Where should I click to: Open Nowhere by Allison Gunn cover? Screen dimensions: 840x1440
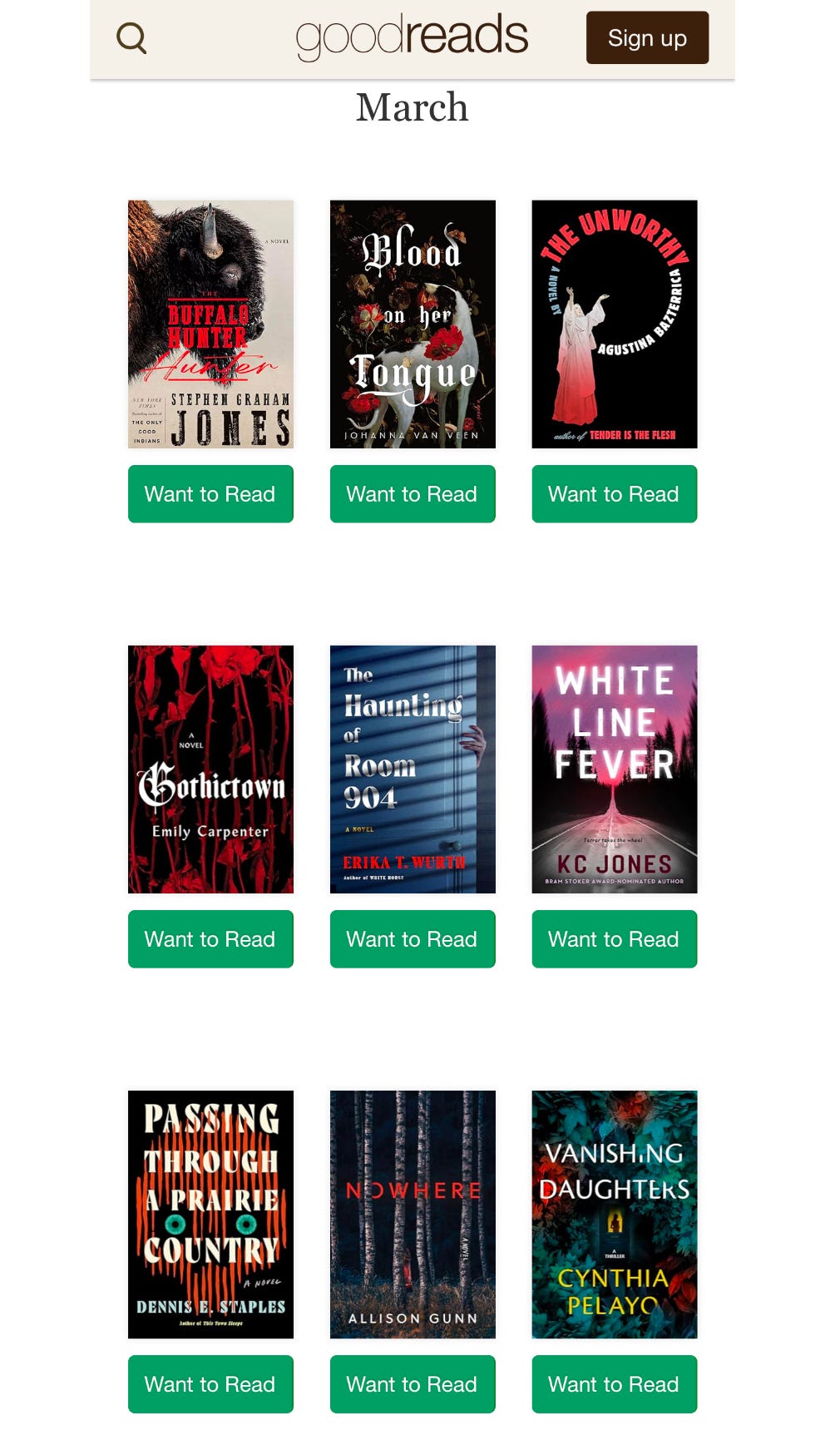coord(413,1215)
